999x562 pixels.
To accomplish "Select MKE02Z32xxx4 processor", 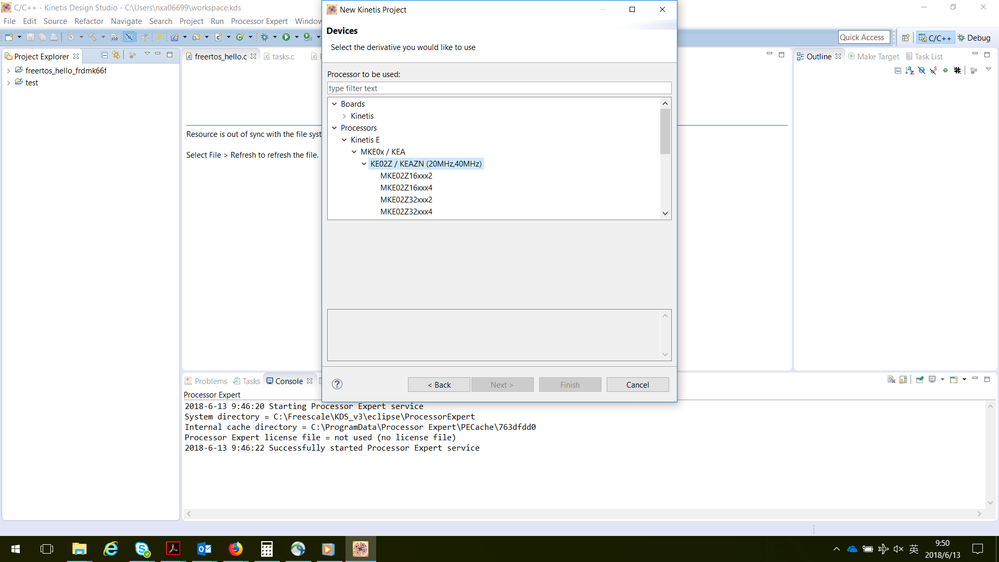I will click(406, 212).
